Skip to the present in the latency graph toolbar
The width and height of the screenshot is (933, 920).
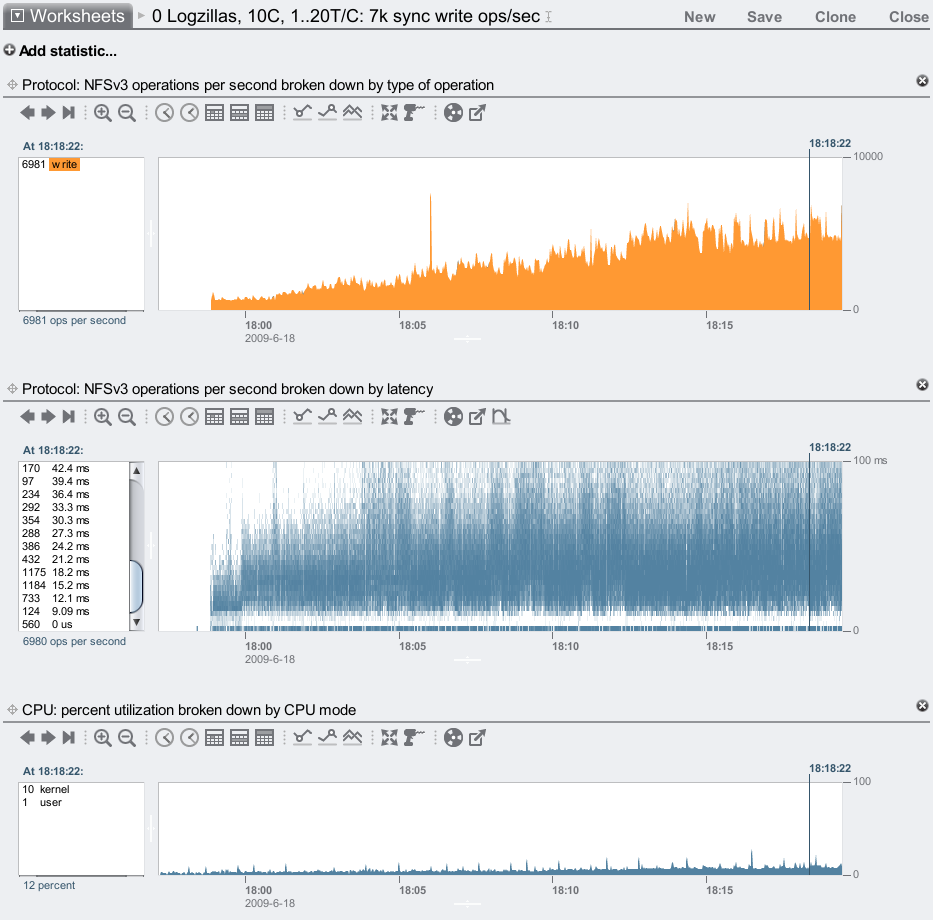pyautogui.click(x=69, y=417)
